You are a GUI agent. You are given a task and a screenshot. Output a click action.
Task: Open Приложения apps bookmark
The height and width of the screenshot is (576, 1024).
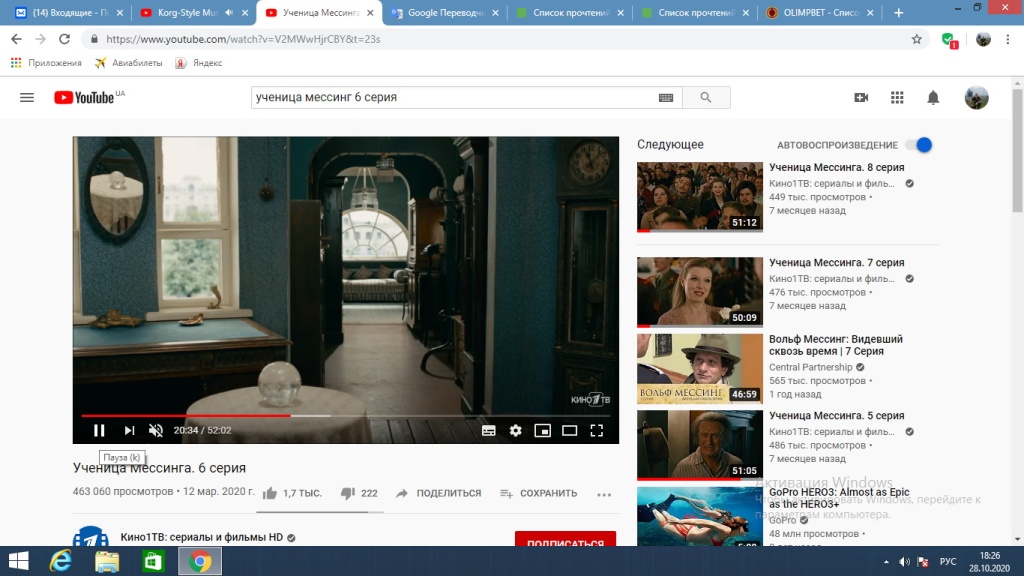pos(46,63)
